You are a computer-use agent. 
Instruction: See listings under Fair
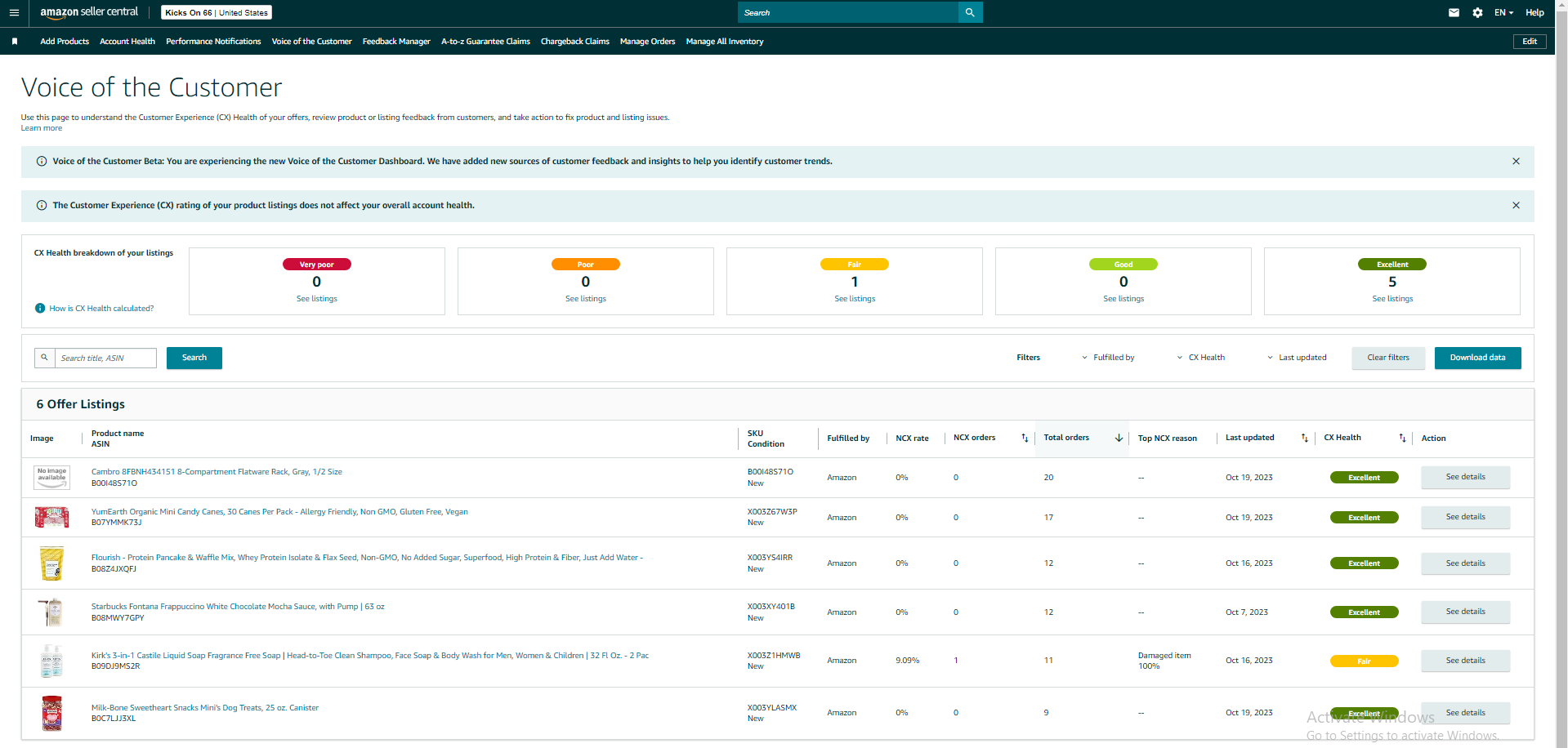pyautogui.click(x=855, y=299)
